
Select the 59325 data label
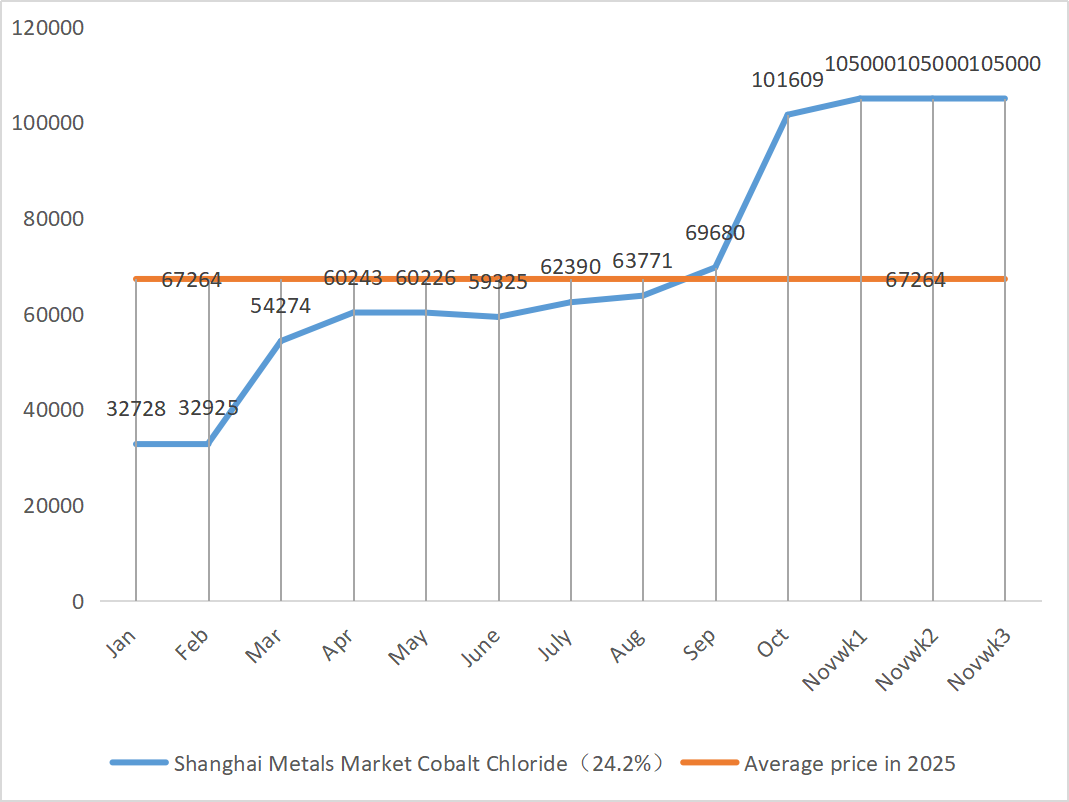497,282
